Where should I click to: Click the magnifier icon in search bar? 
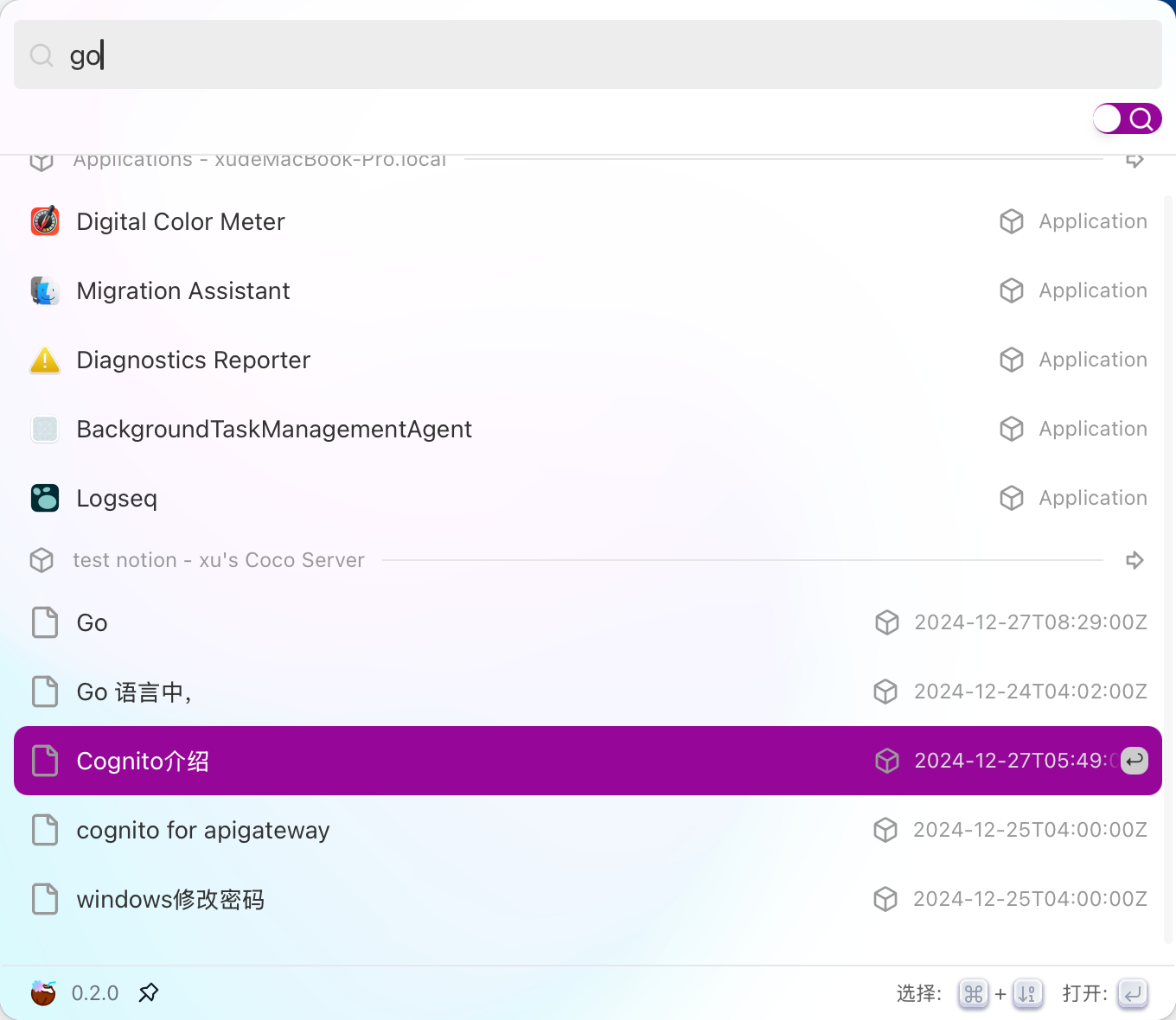click(x=42, y=55)
